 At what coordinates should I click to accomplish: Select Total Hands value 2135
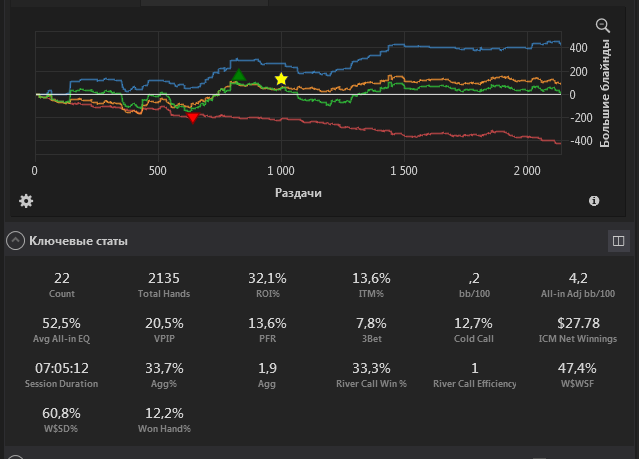coord(164,278)
